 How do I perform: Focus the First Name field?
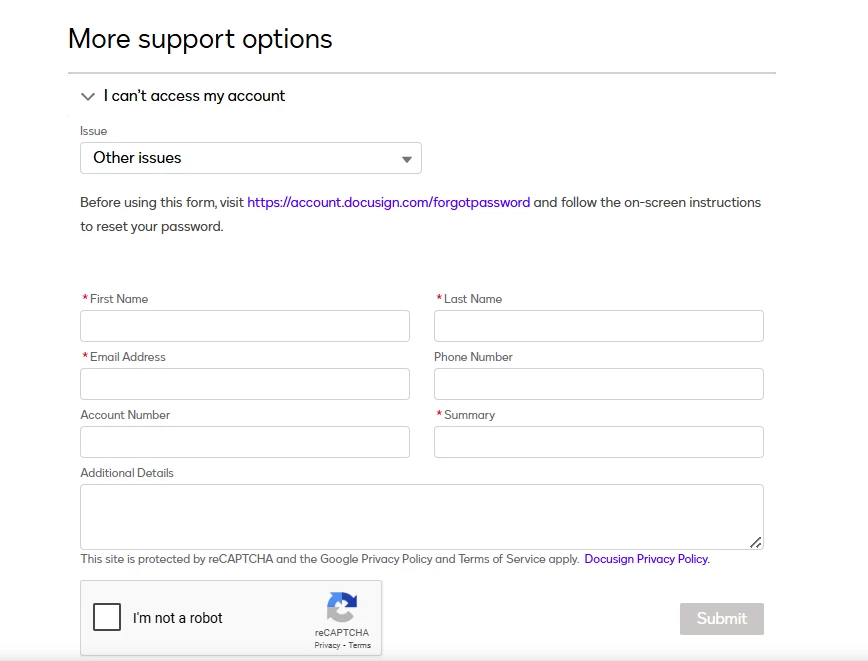pyautogui.click(x=245, y=326)
